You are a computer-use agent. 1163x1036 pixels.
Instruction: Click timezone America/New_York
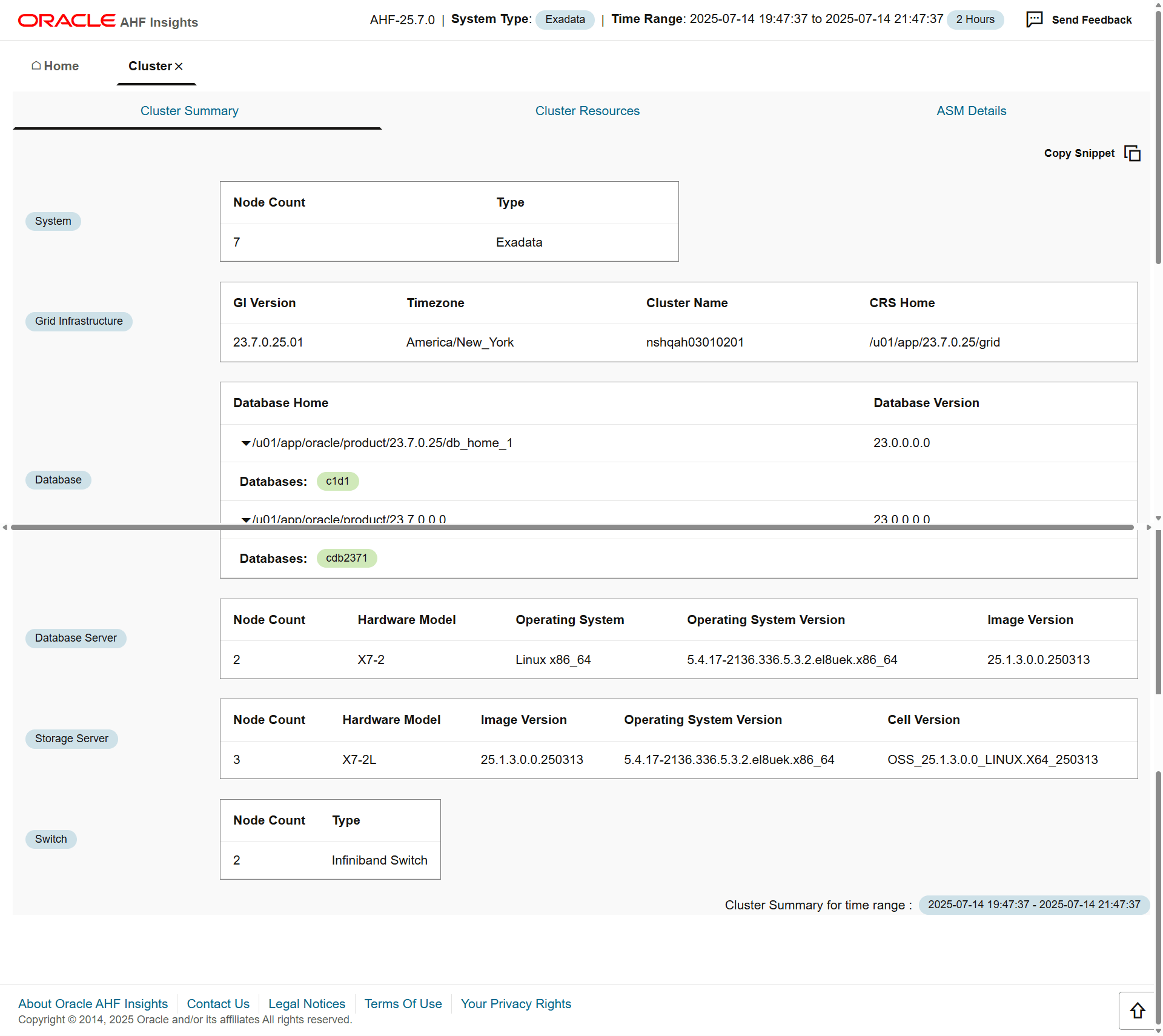460,342
